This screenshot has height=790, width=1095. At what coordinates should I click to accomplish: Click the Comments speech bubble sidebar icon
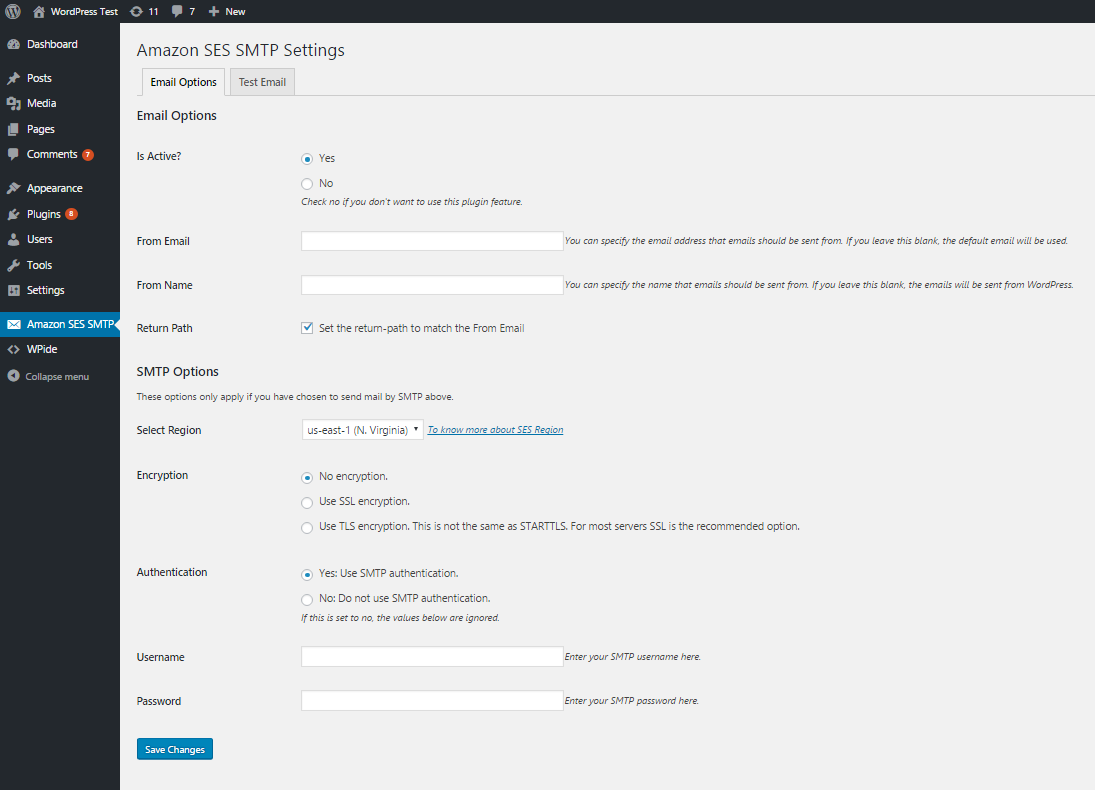(x=13, y=154)
